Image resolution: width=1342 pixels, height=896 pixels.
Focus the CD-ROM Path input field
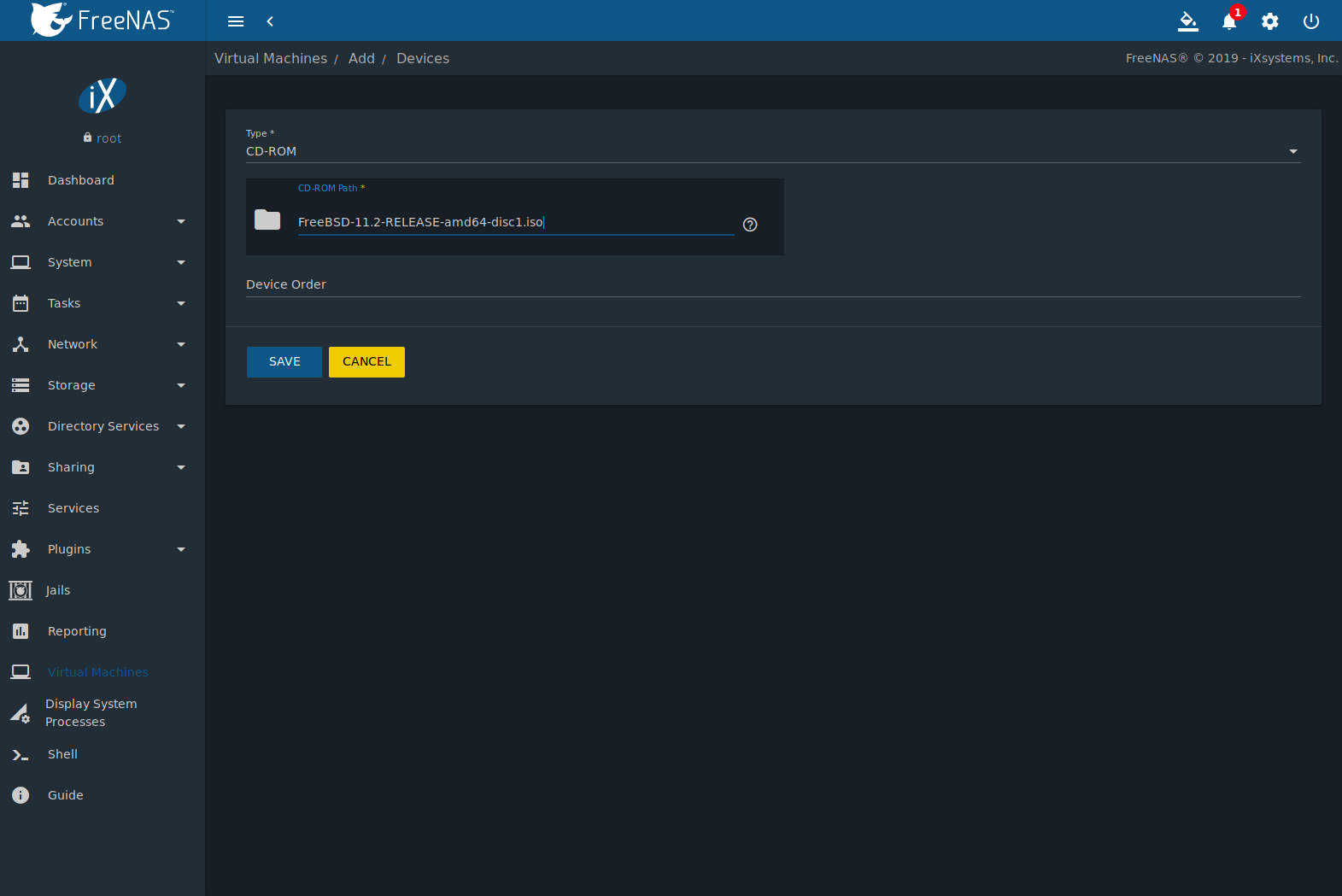[516, 222]
